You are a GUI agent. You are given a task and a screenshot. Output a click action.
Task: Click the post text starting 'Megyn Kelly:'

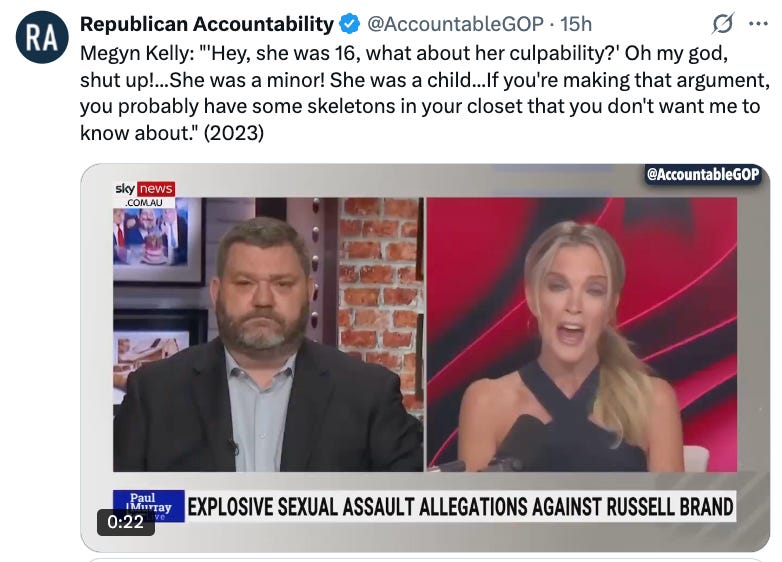coord(424,93)
